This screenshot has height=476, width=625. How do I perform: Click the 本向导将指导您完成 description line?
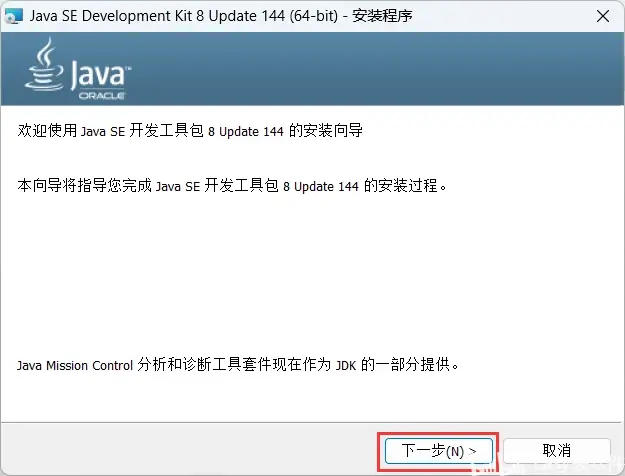(x=85, y=186)
